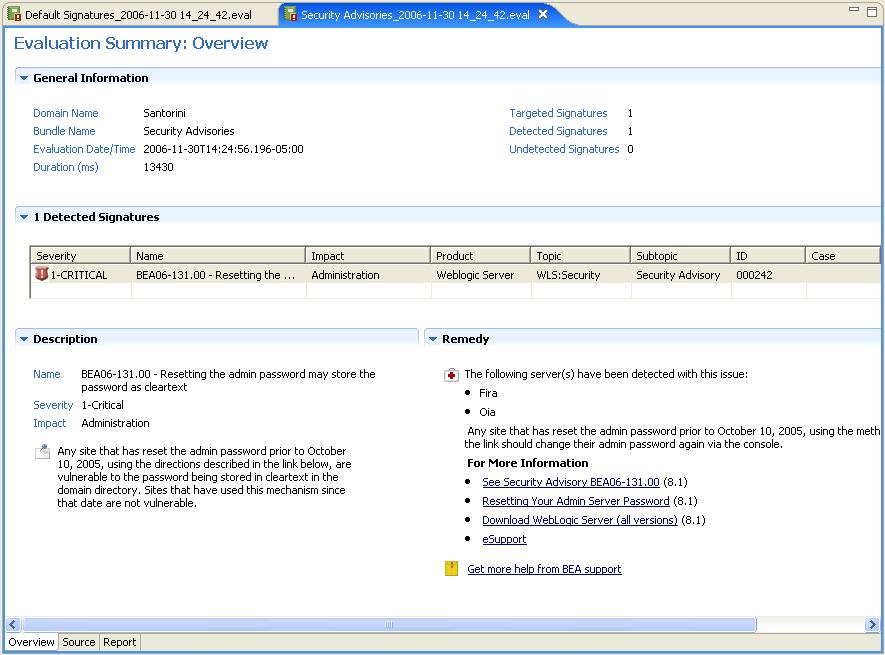Click the For More Information heading
This screenshot has width=885, height=655.
(x=528, y=463)
